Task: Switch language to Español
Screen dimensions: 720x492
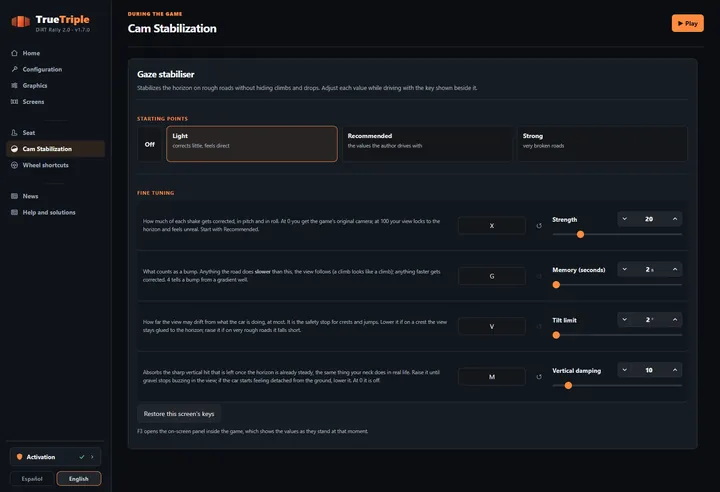Action: click(32, 479)
